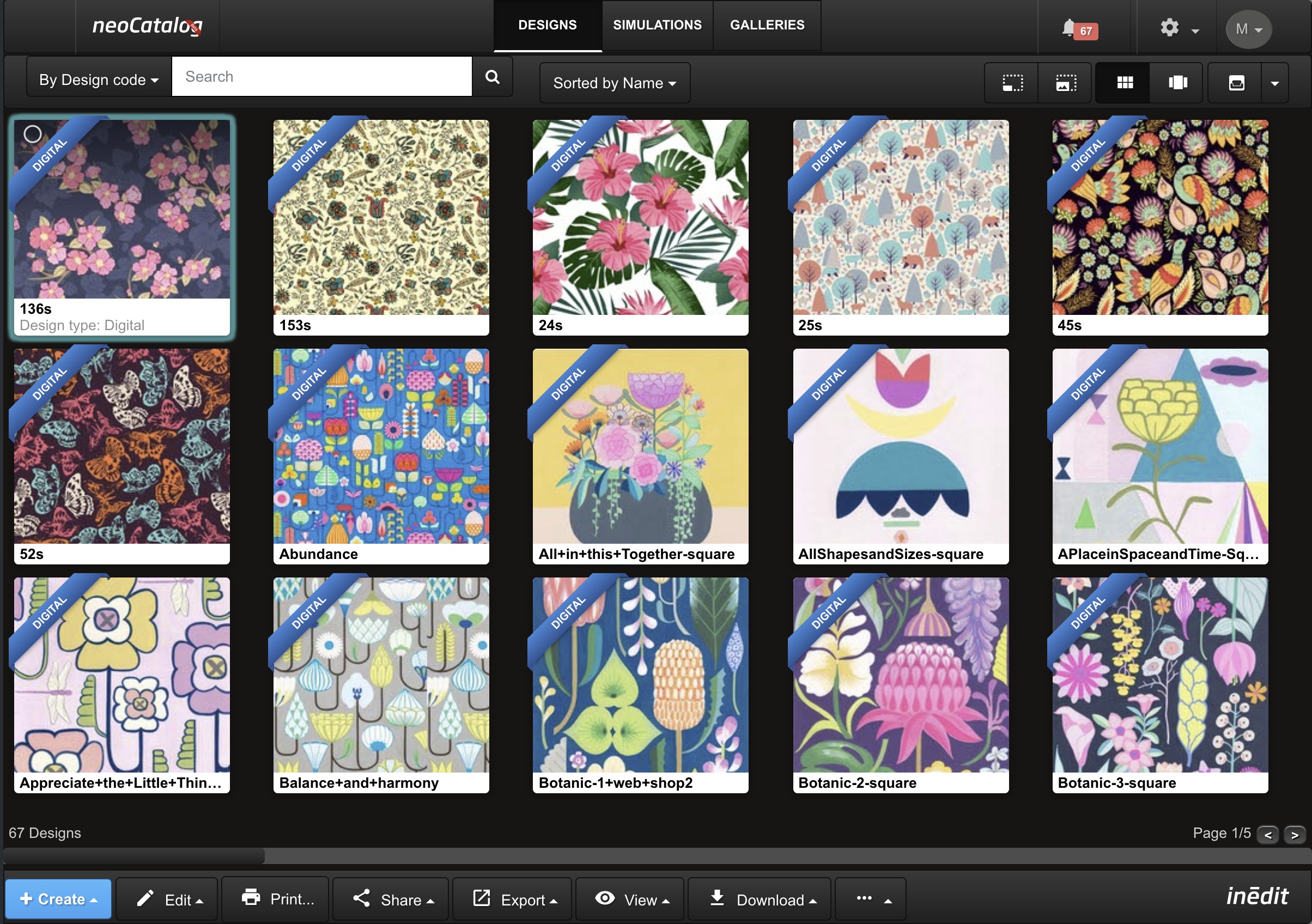This screenshot has width=1312, height=924.
Task: Click the horizontal scrollbar thumb
Action: pos(134,855)
